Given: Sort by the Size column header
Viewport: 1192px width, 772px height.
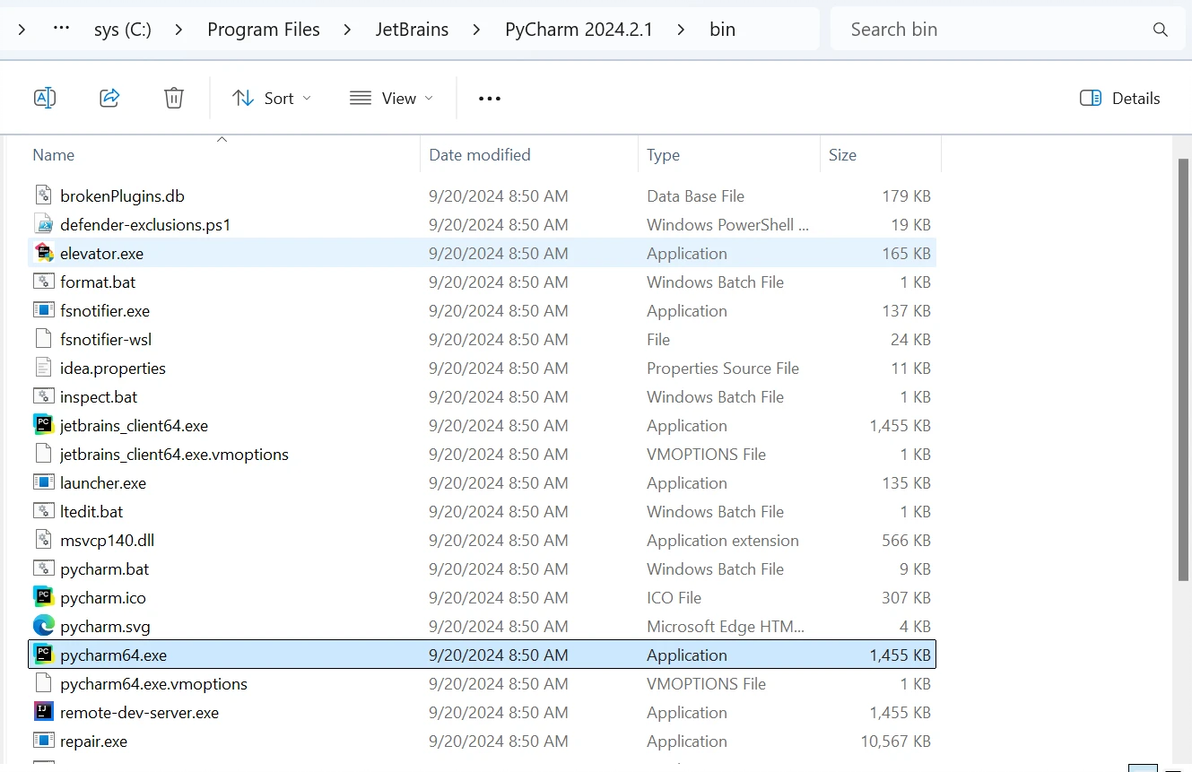Looking at the screenshot, I should pyautogui.click(x=842, y=155).
